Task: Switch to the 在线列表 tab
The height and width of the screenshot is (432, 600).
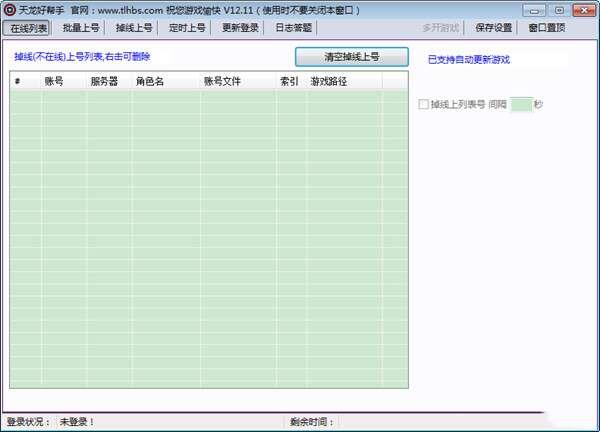Action: pyautogui.click(x=29, y=28)
